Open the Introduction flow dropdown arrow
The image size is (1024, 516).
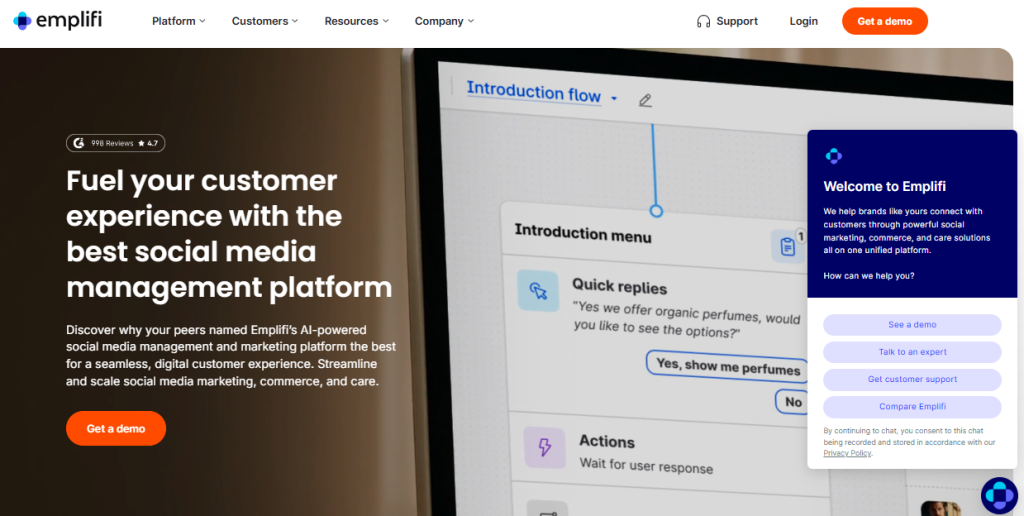point(614,98)
